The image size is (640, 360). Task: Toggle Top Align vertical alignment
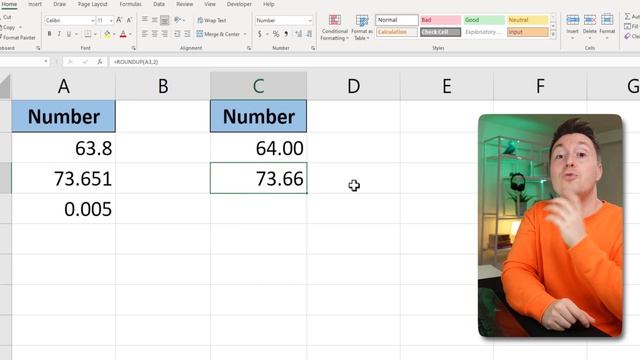click(x=145, y=20)
